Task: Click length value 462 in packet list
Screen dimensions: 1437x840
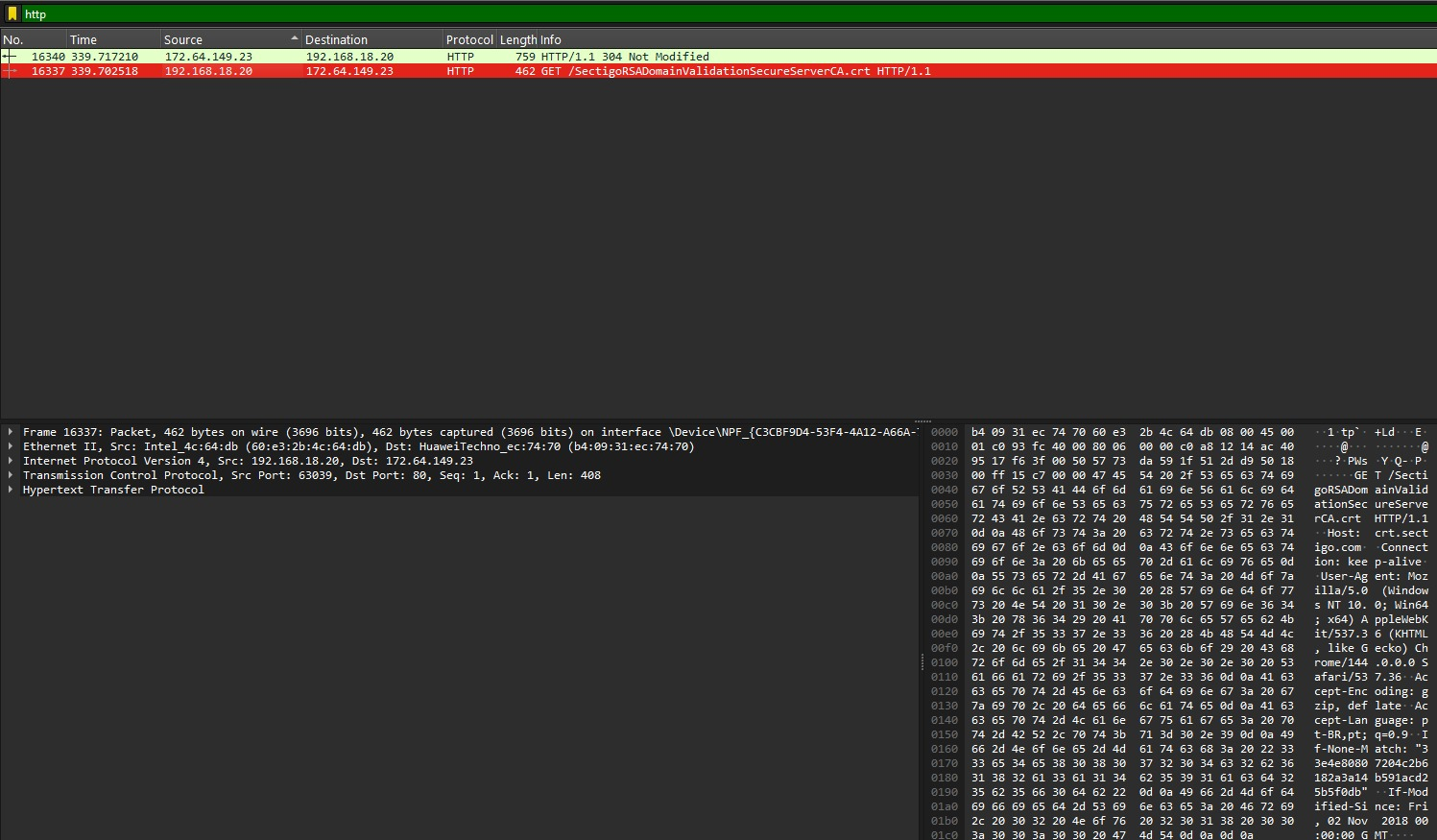Action: [525, 71]
